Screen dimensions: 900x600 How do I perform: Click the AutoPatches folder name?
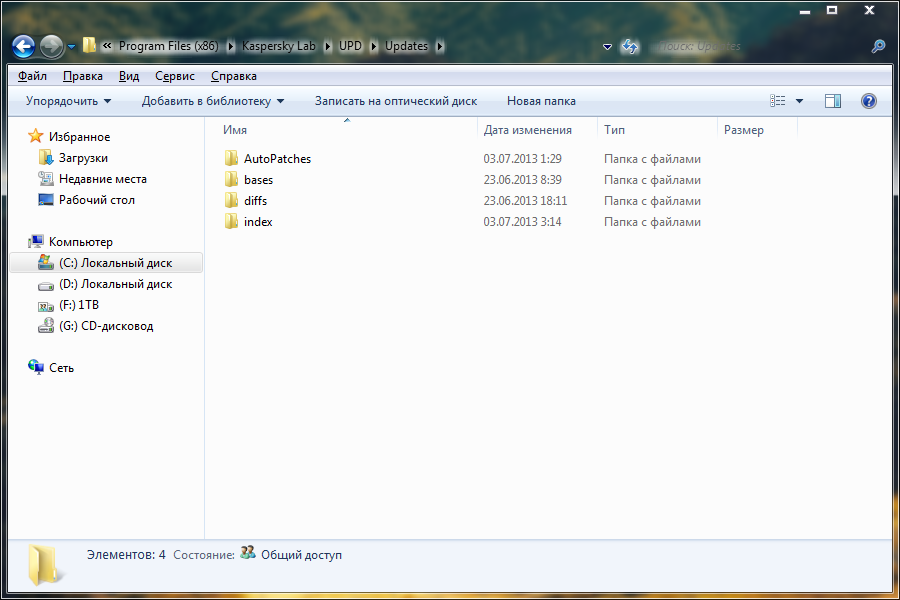coord(277,159)
